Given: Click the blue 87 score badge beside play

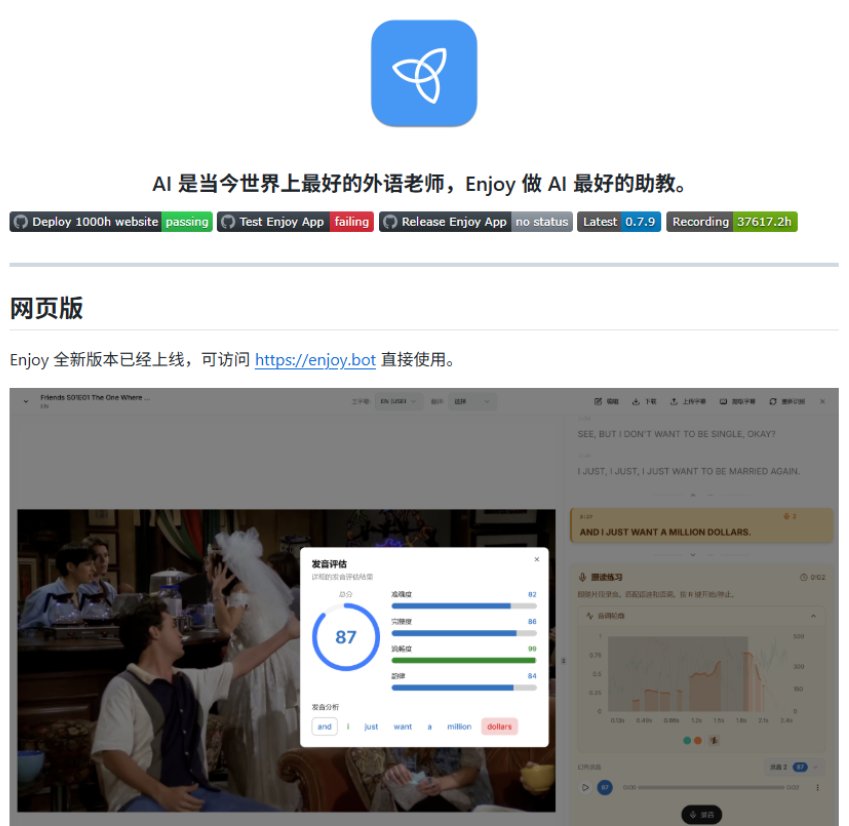Looking at the screenshot, I should pos(605,788).
